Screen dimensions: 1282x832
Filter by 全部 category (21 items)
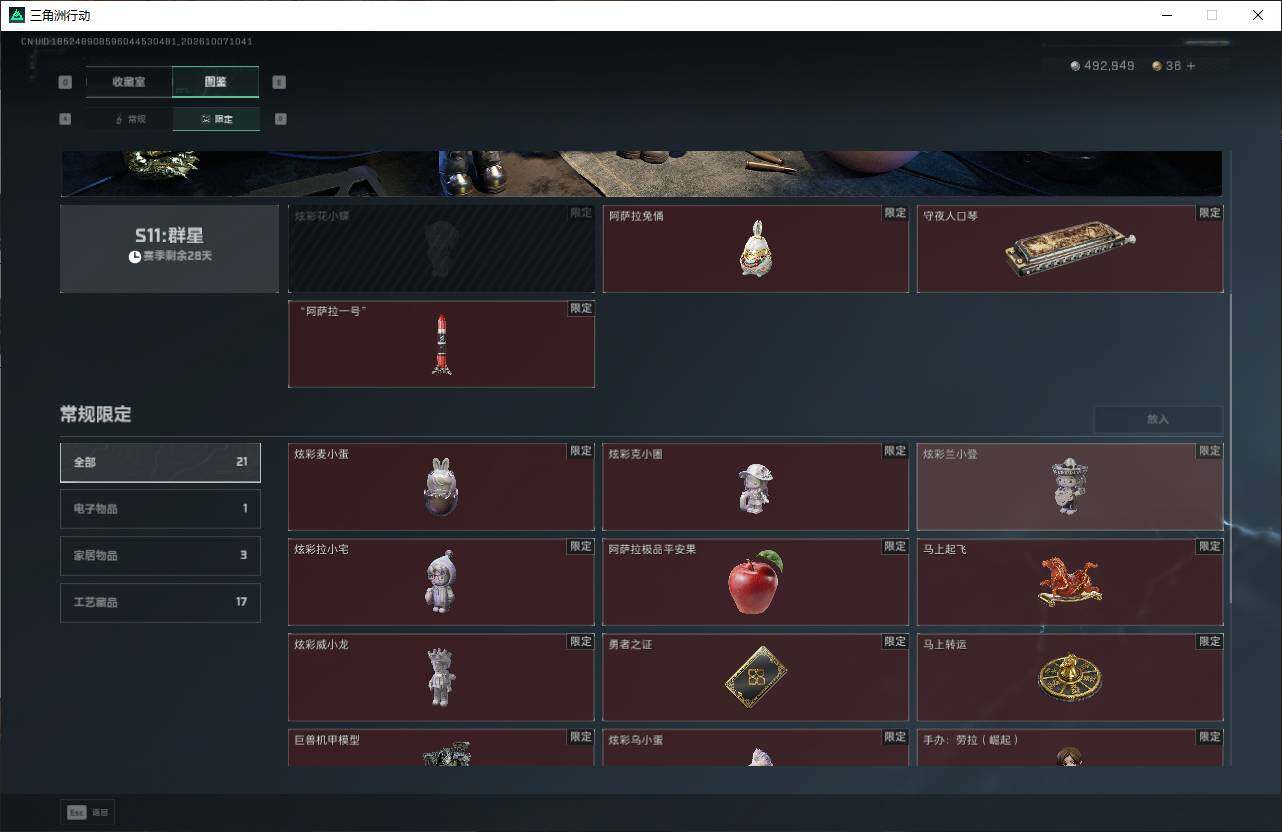click(x=160, y=462)
